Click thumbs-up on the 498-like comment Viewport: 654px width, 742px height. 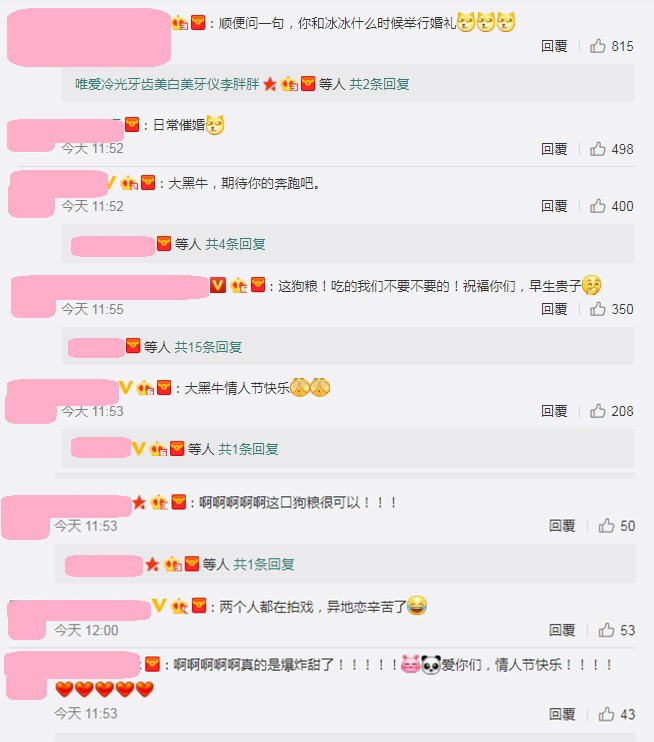[x=597, y=149]
